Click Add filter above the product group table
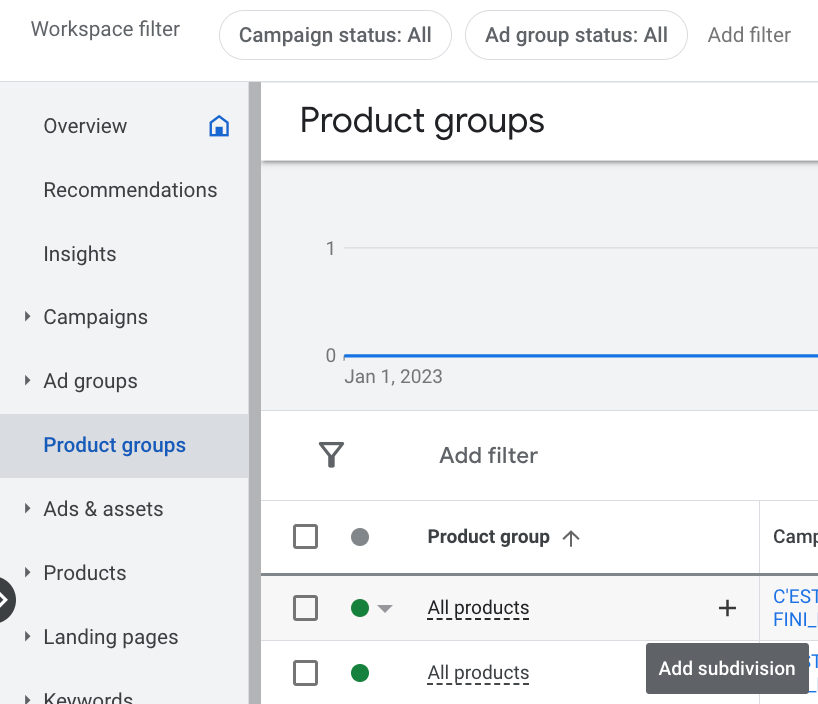The width and height of the screenshot is (818, 704). 488,455
